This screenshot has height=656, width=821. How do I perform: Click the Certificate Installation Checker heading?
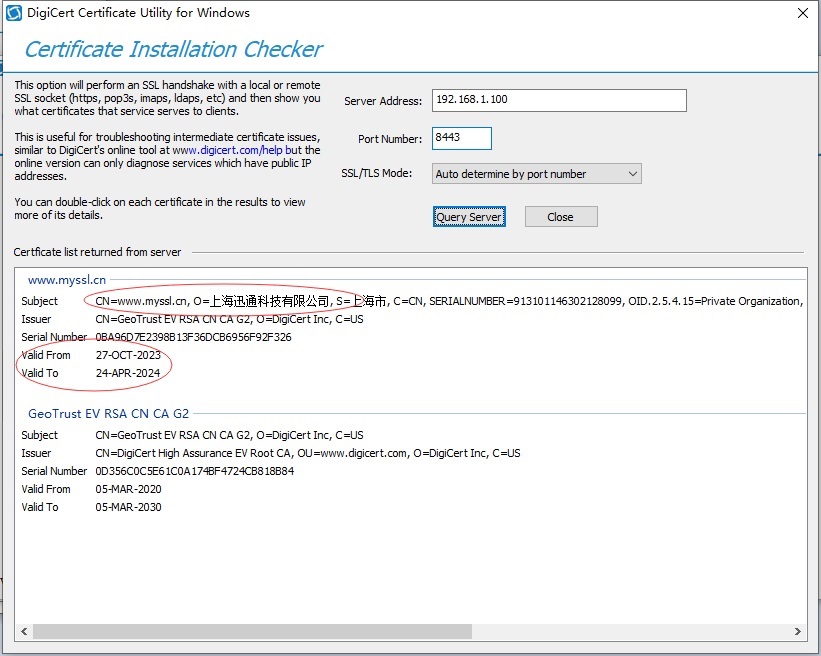(173, 49)
